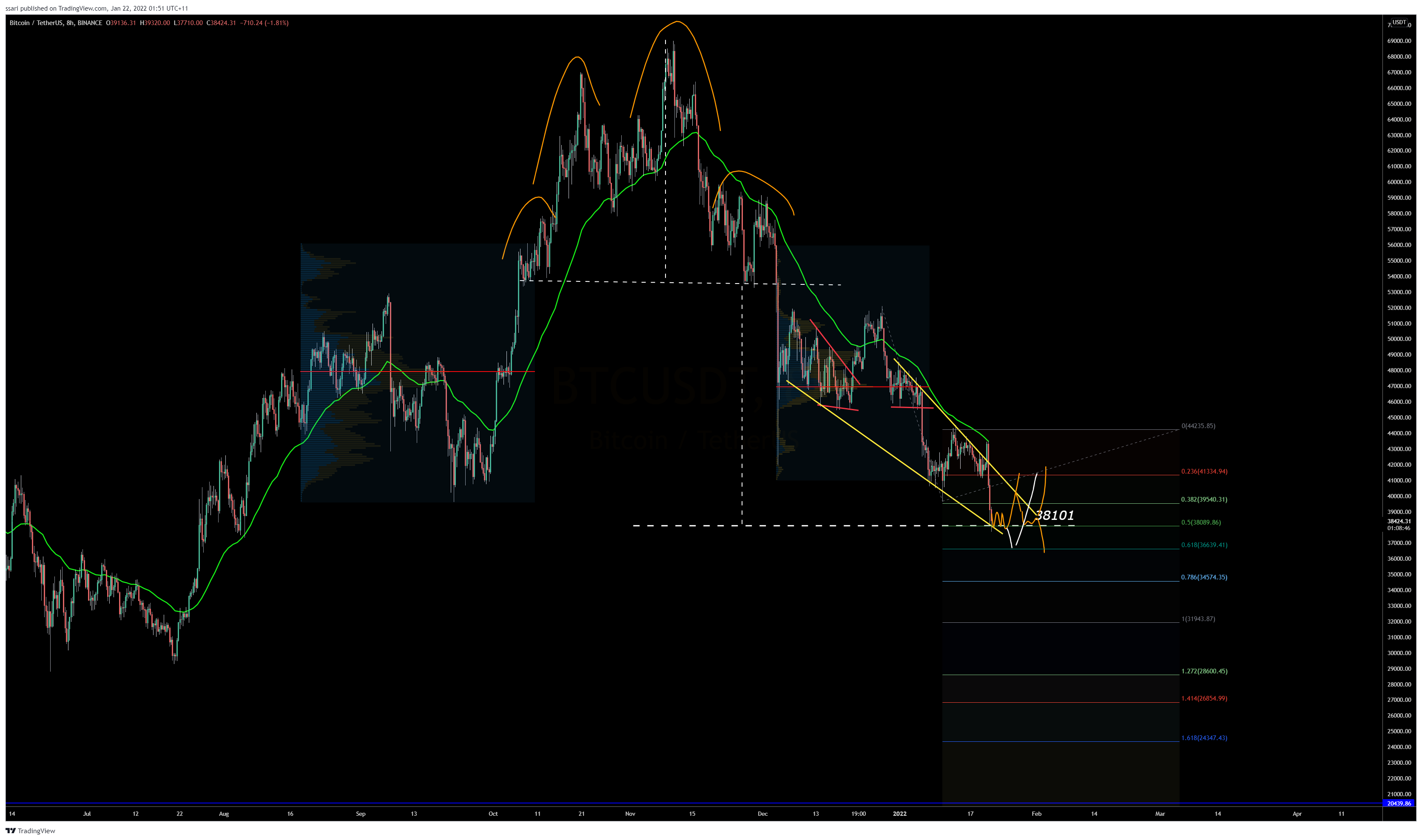Screen dimensions: 1422x840
Task: Click the 69000.00 price axis label
Action: click(1399, 41)
